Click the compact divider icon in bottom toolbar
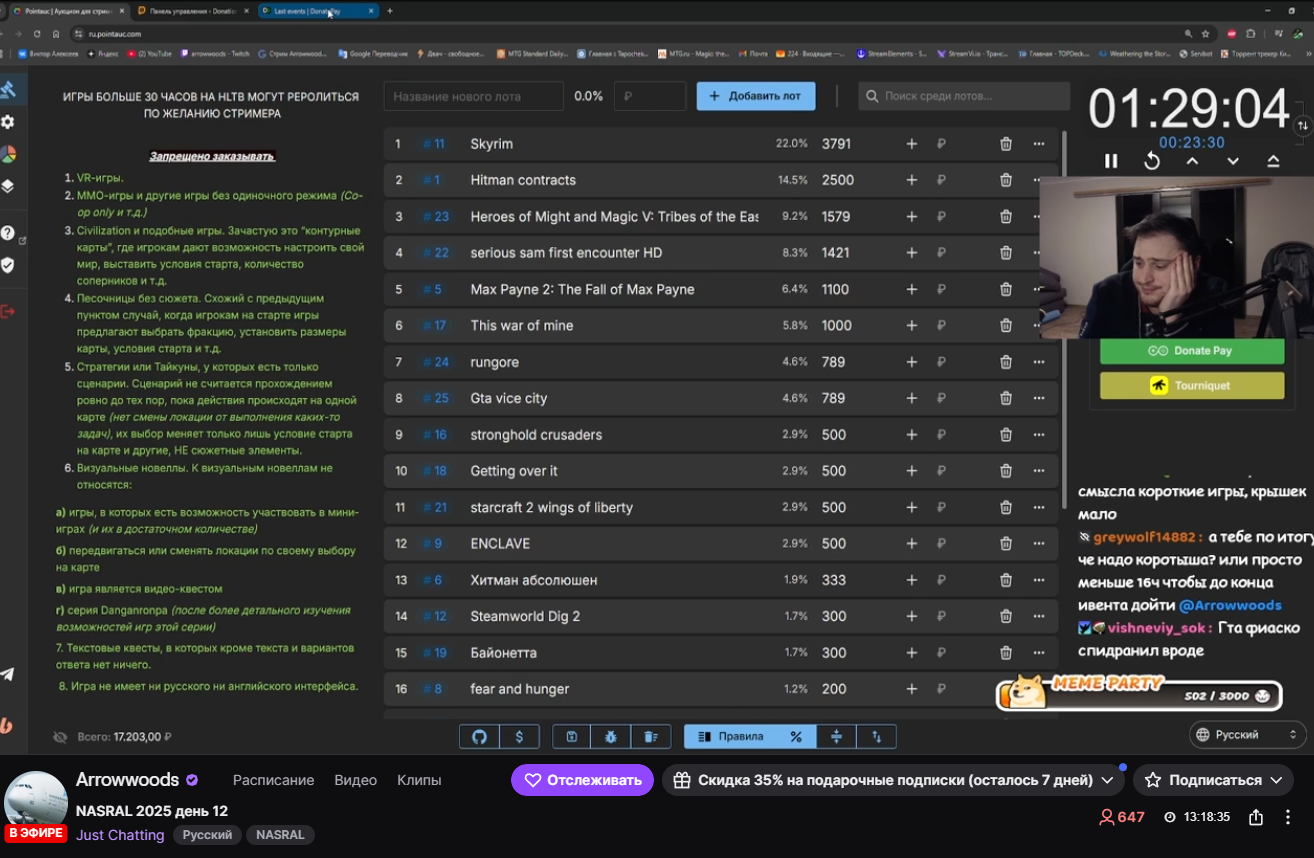Viewport: 1314px width, 858px height. coord(837,737)
